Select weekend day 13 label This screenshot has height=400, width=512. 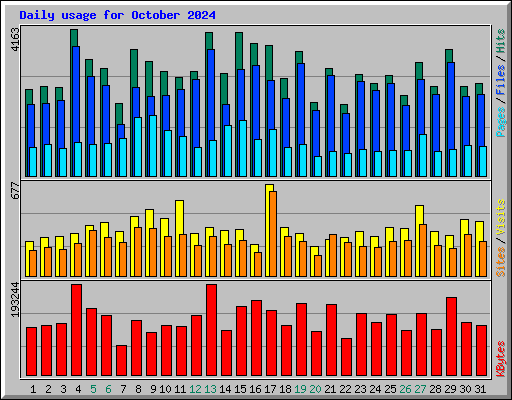click(210, 389)
